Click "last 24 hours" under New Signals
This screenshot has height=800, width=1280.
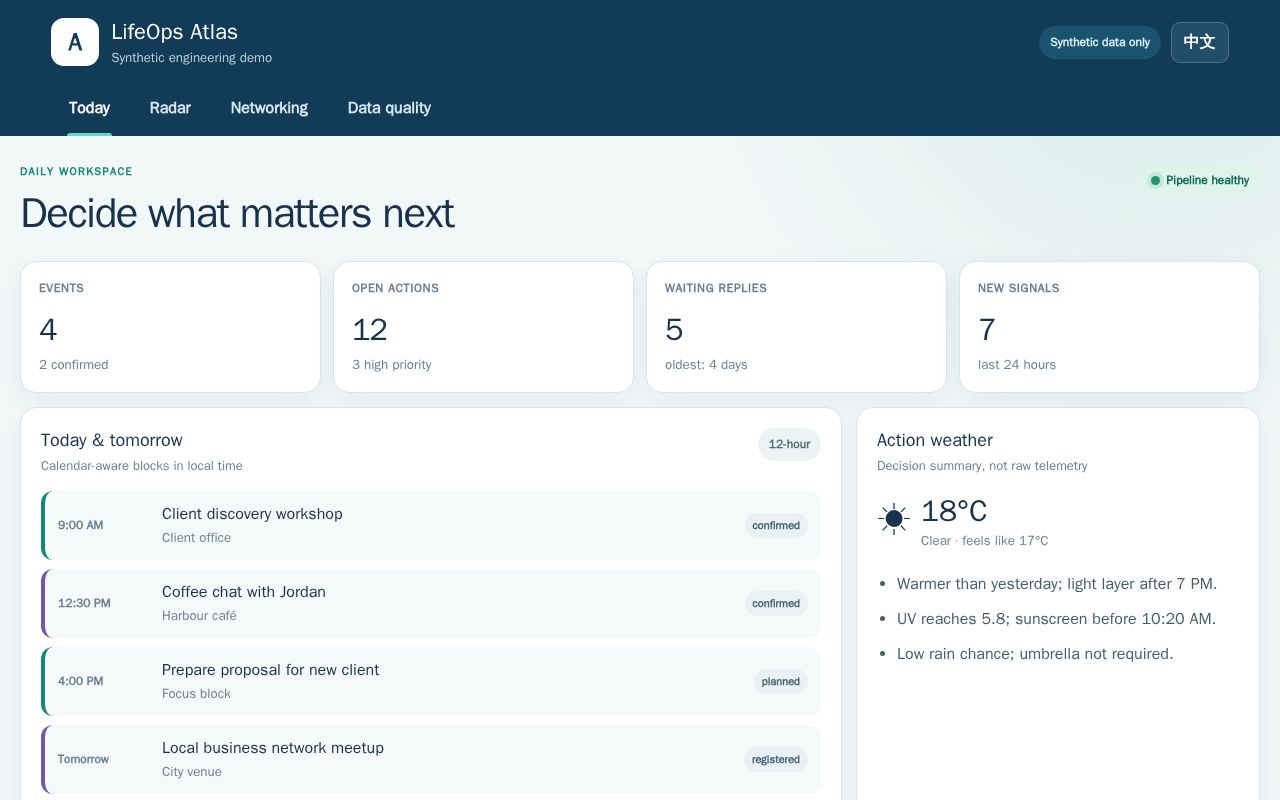pos(1017,365)
